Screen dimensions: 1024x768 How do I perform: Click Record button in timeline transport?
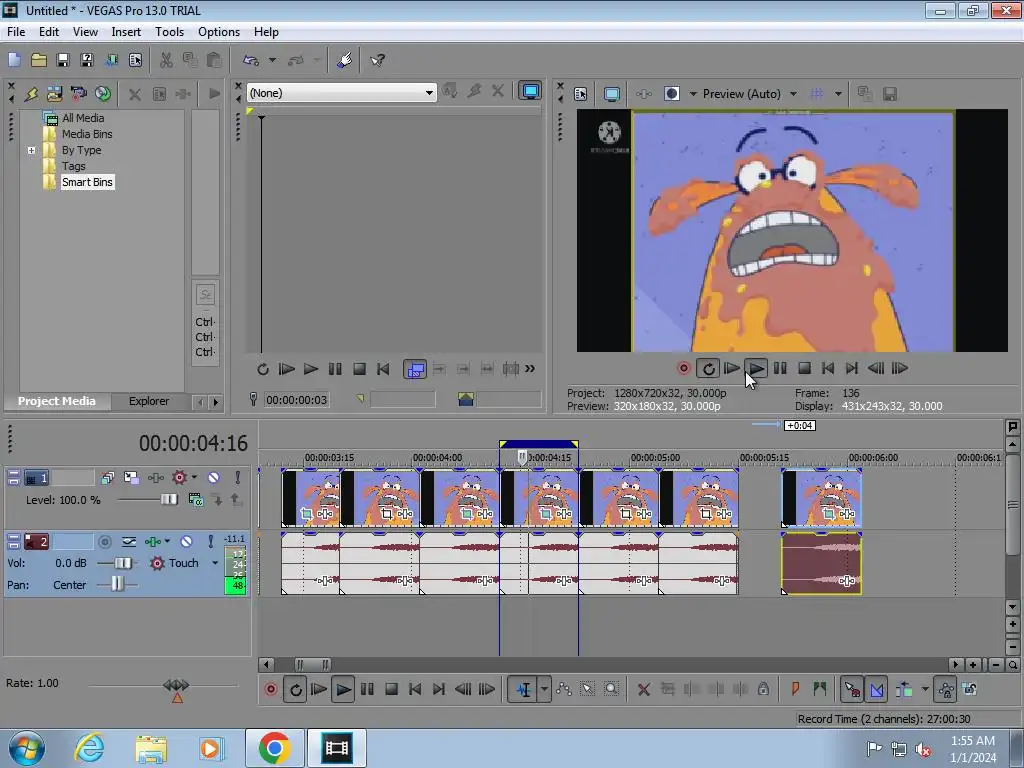270,689
